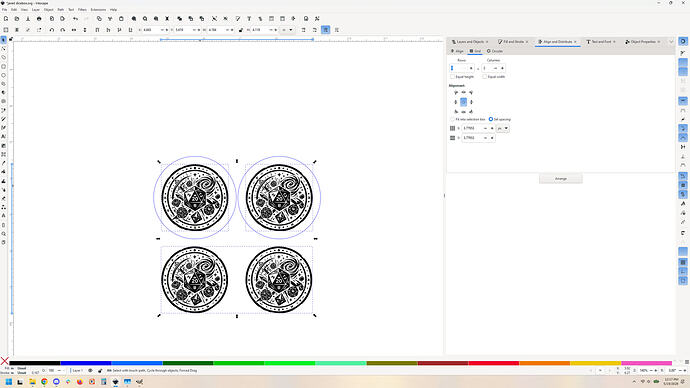Create a new document with the New icon
This screenshot has height=388, width=690.
coord(6,19)
